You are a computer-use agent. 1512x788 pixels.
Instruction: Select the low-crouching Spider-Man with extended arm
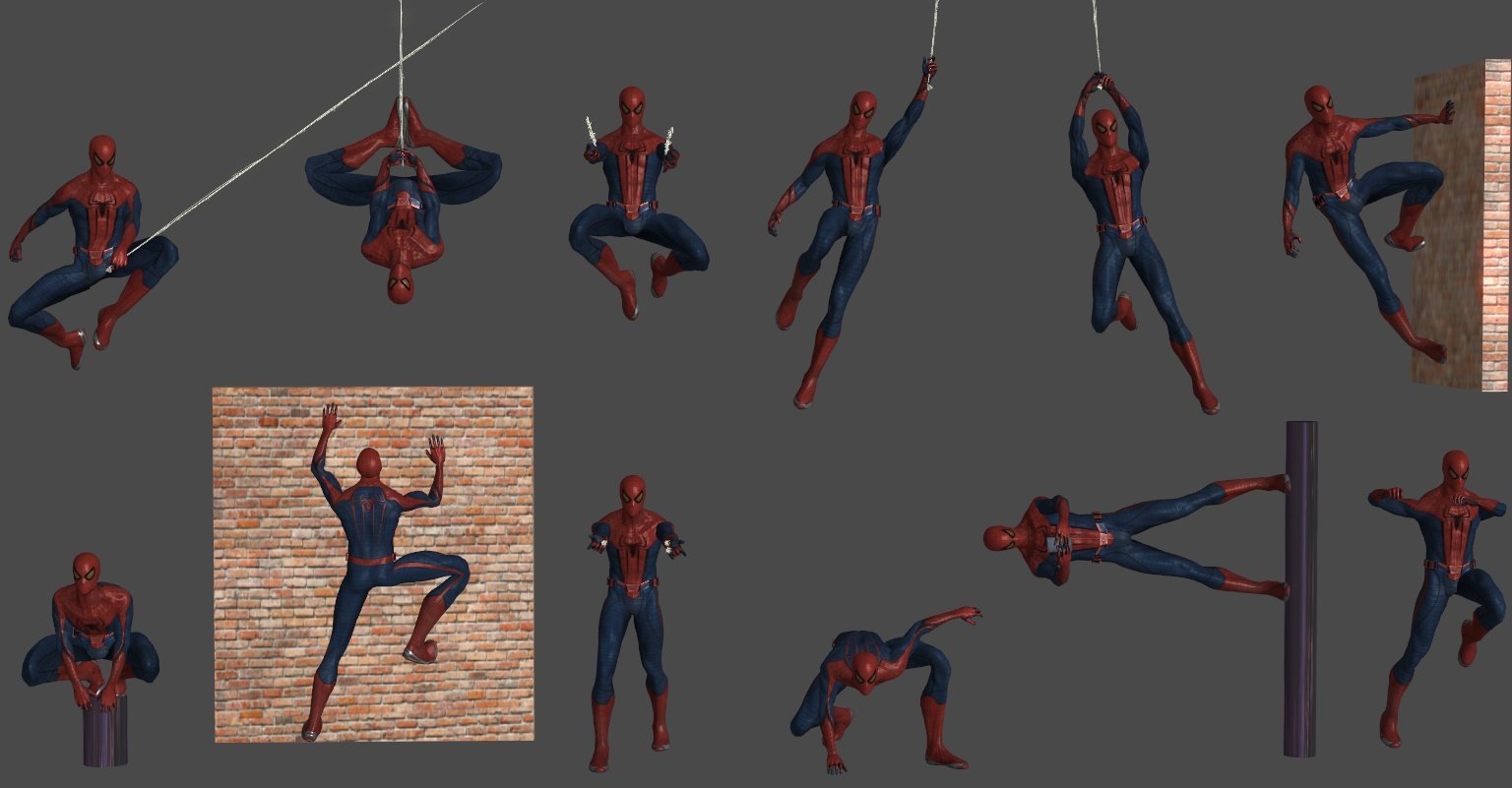pos(886,689)
